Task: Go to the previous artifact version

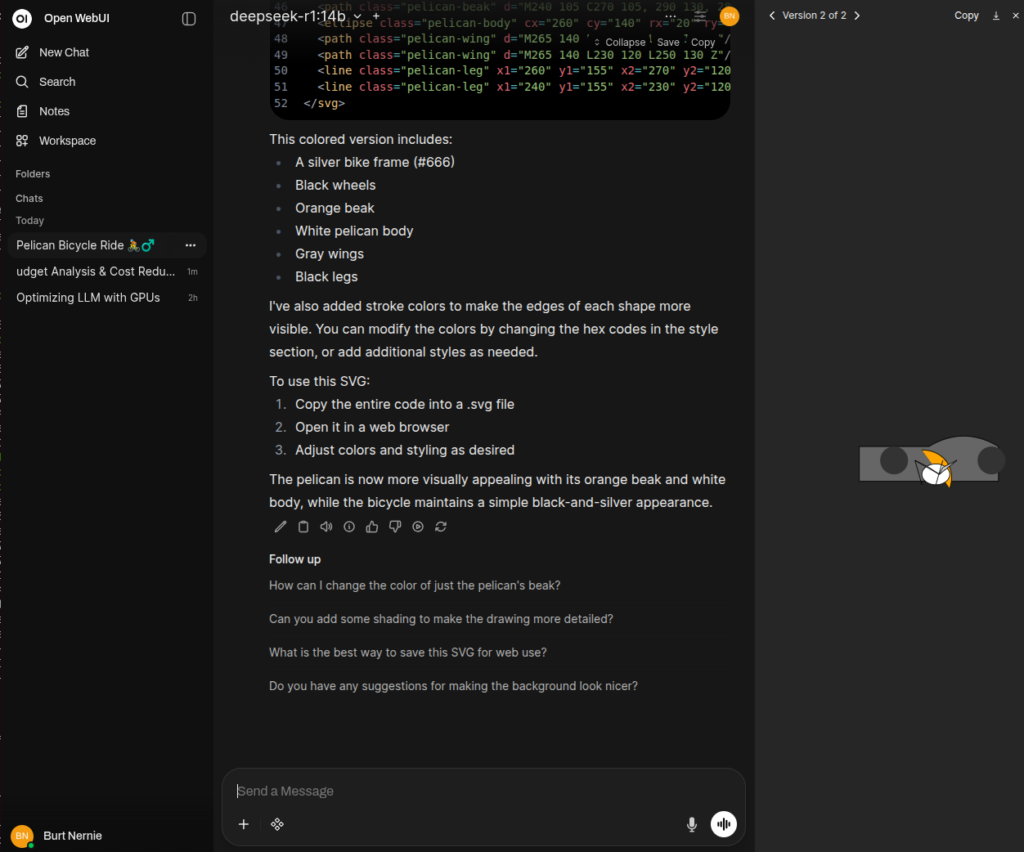Action: [x=772, y=16]
